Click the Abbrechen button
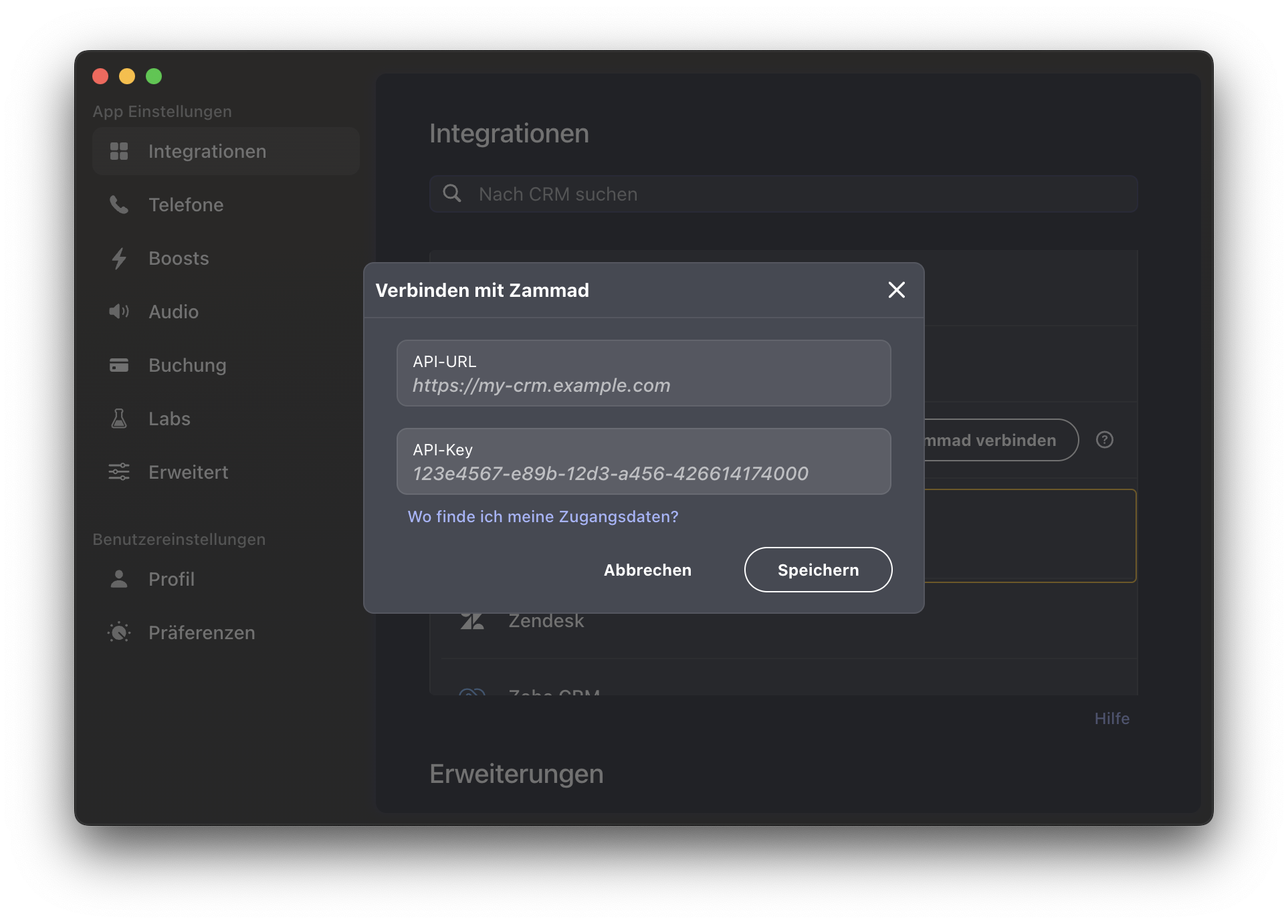The width and height of the screenshot is (1288, 924). (648, 570)
